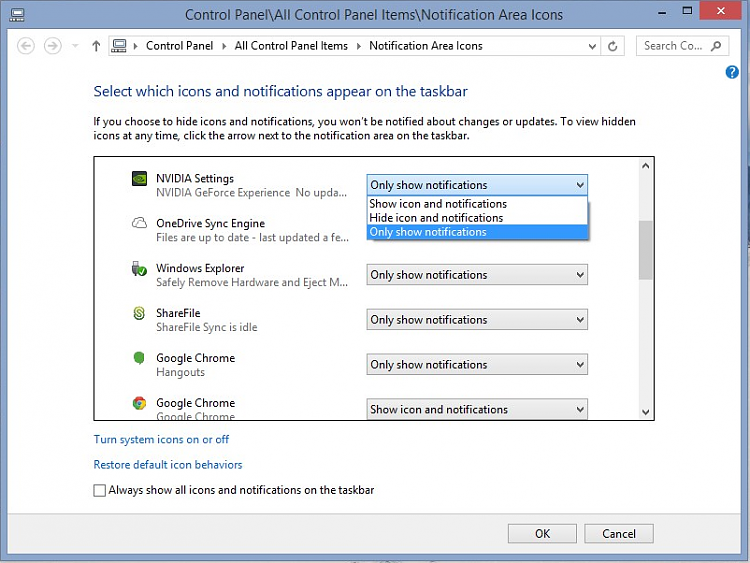Expand arrow after Control Panel breadcrumb

tap(223, 46)
